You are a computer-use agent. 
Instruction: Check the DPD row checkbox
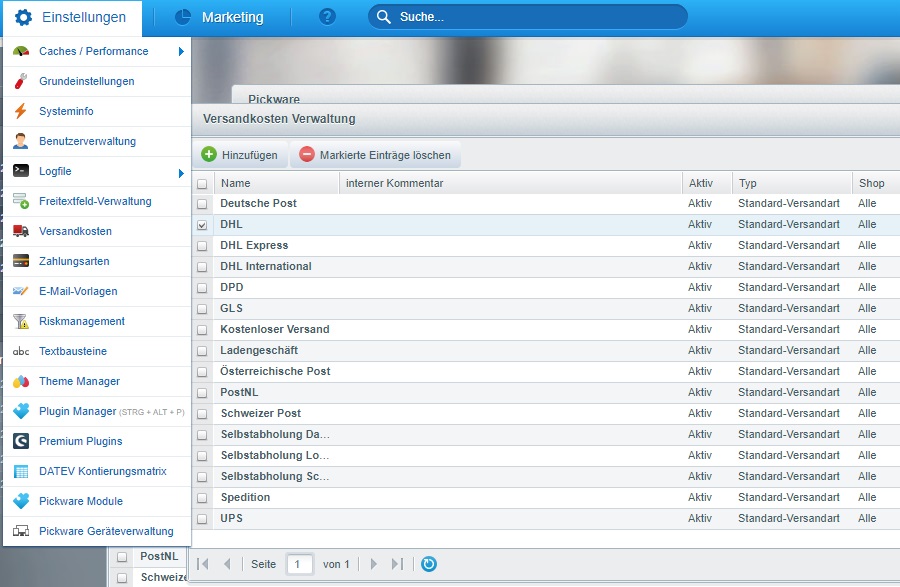[202, 287]
